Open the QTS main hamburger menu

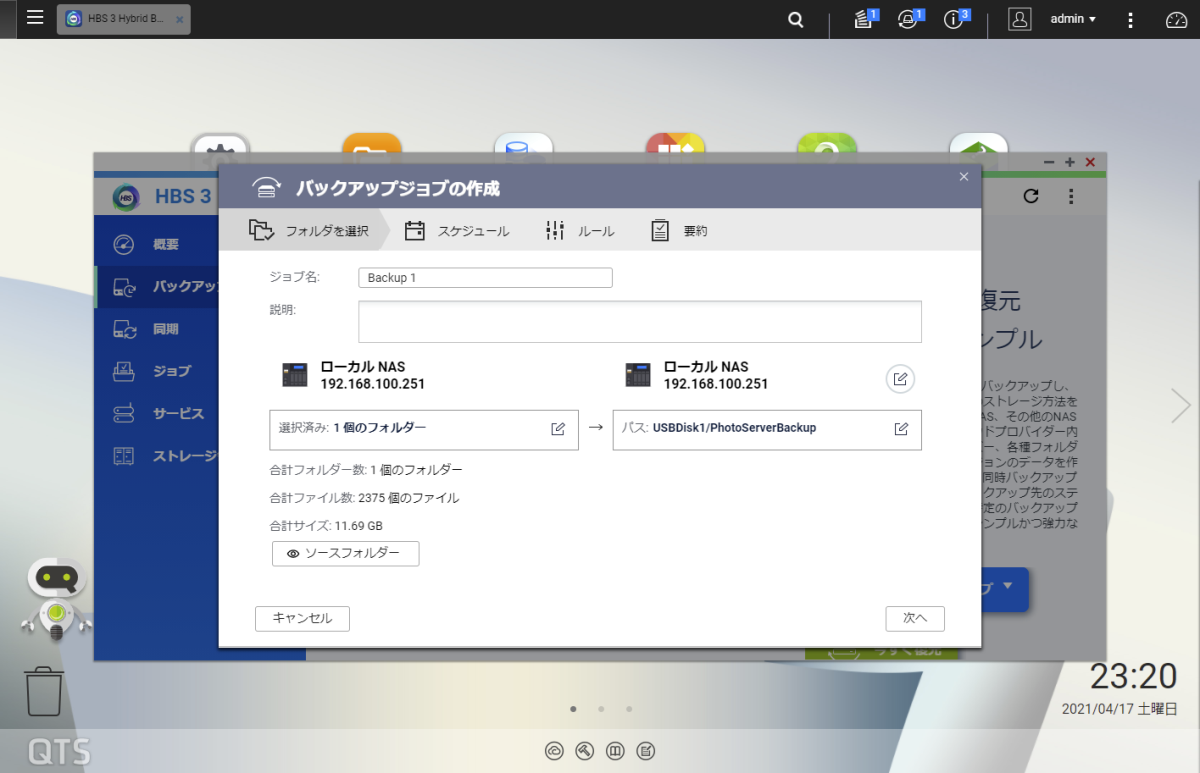tap(35, 18)
